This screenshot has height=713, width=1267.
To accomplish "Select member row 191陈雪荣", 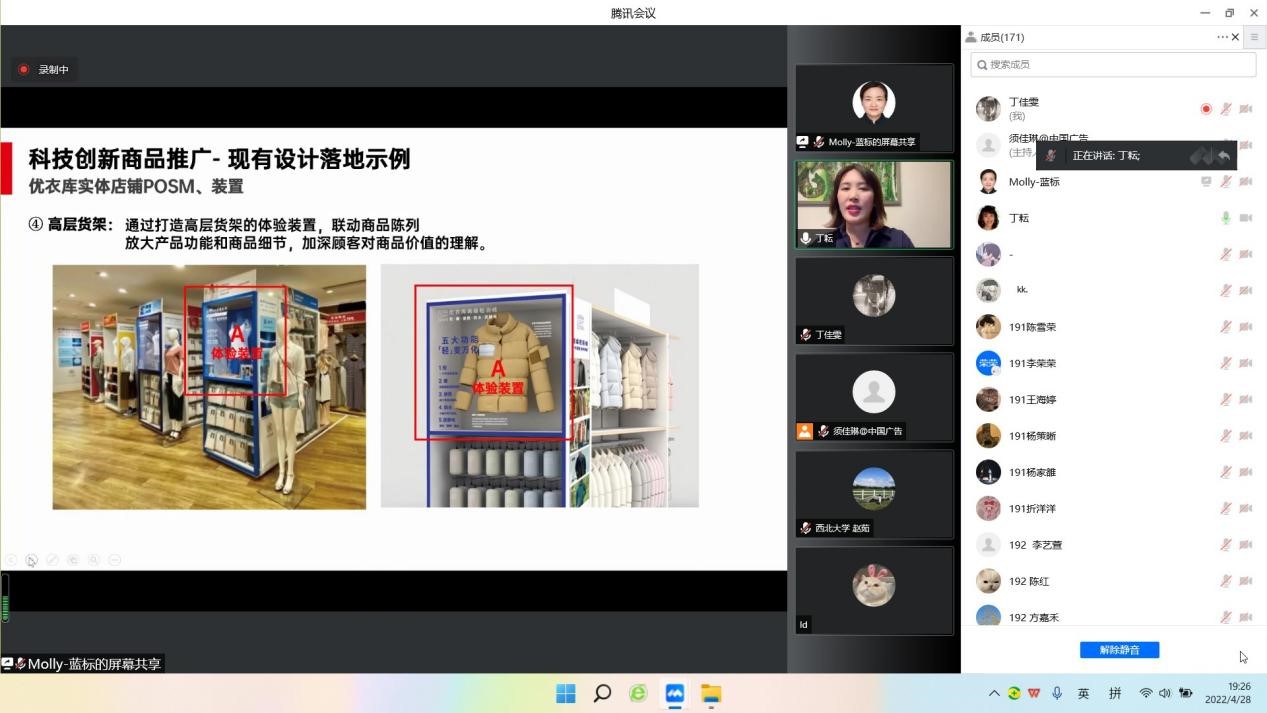I will pos(1114,327).
